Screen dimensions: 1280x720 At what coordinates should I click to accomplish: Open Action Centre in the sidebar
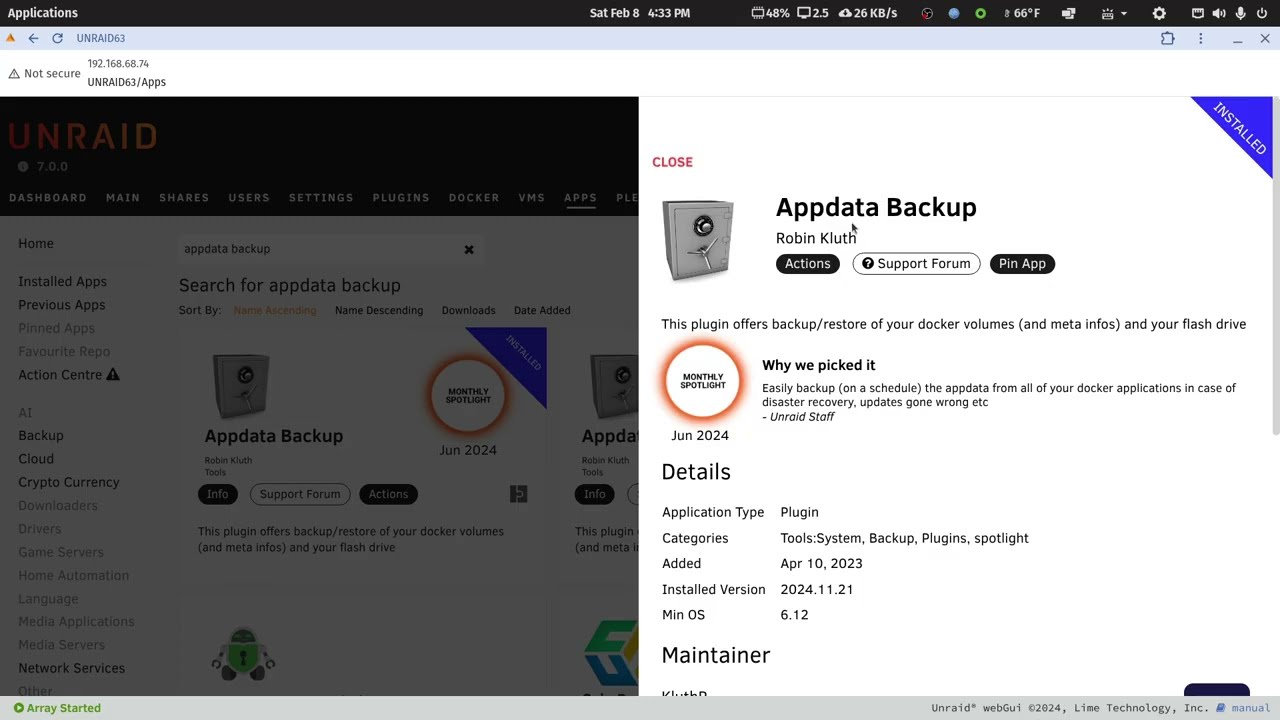(60, 375)
